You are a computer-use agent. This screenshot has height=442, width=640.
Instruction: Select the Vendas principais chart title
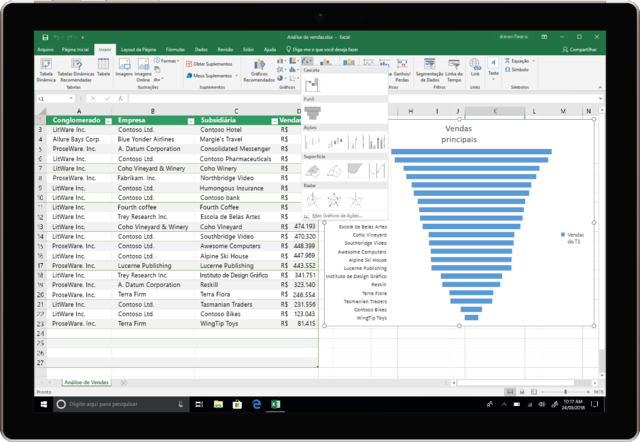pyautogui.click(x=459, y=134)
